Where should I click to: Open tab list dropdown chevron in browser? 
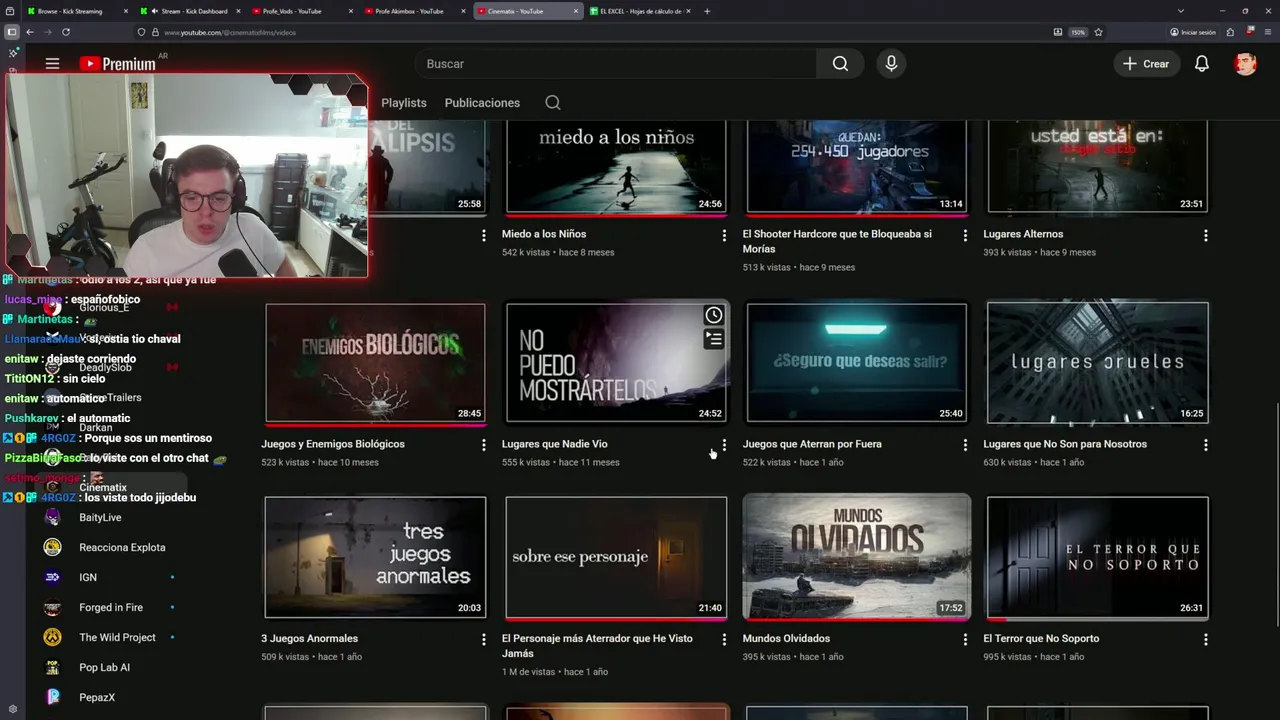click(x=1181, y=11)
